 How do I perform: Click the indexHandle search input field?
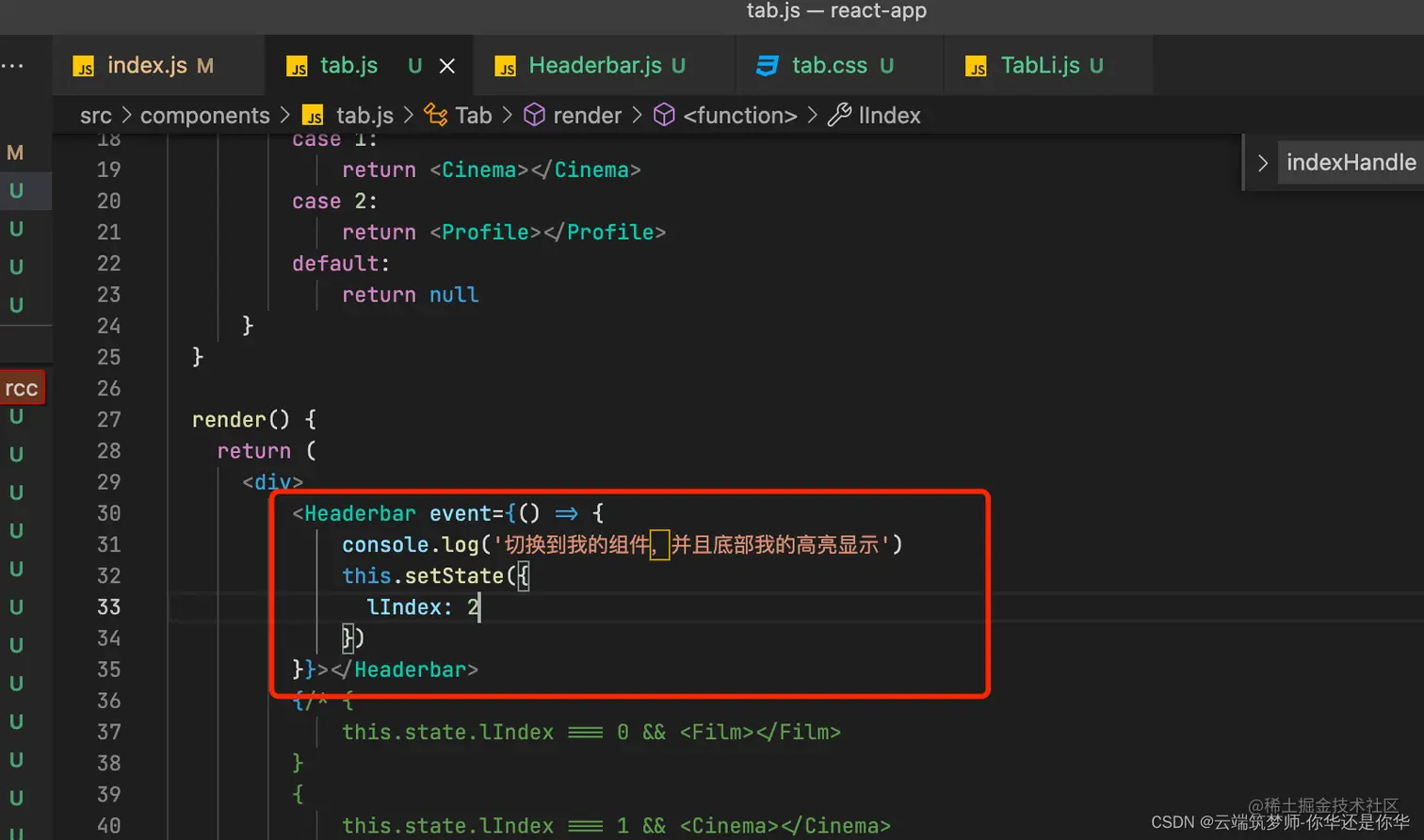tap(1351, 163)
